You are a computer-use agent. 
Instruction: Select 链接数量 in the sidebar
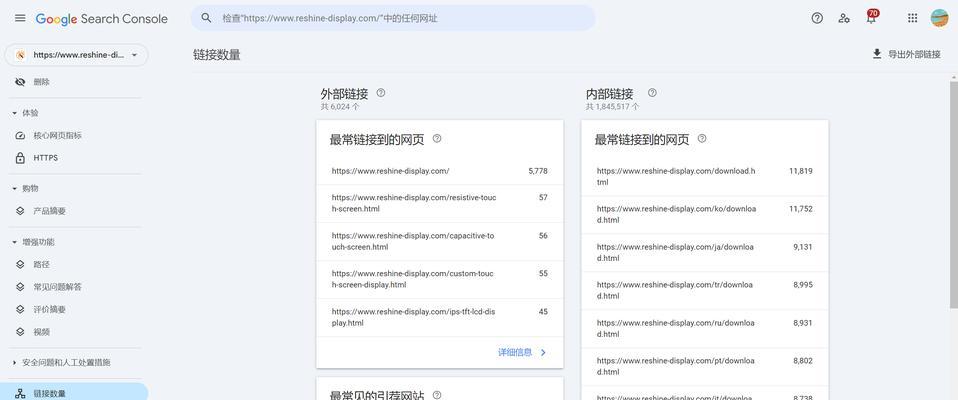73,393
